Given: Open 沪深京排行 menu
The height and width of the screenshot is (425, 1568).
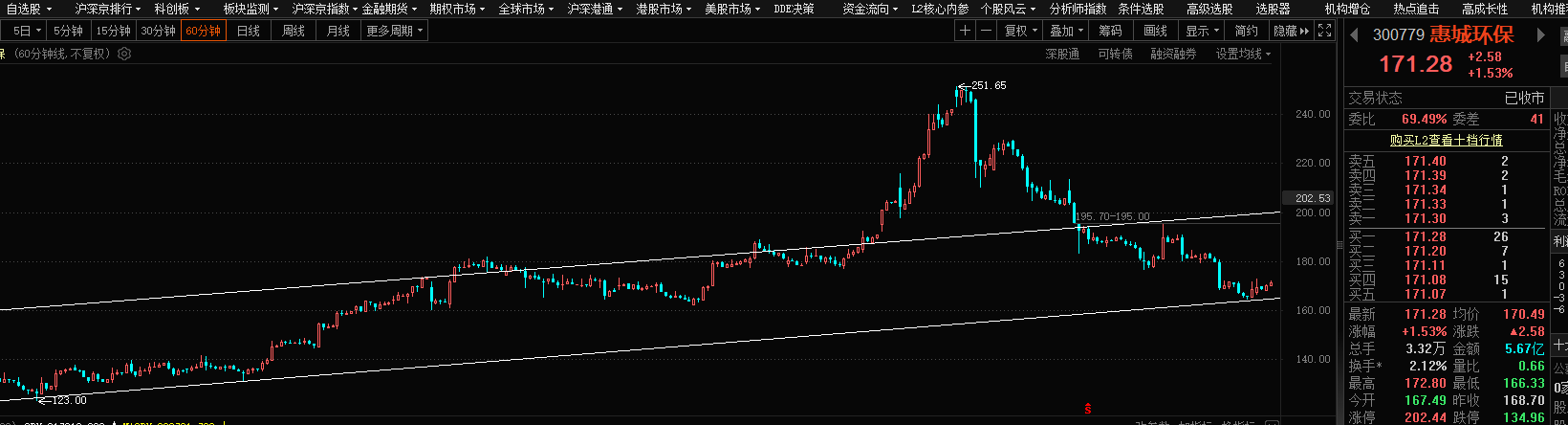Looking at the screenshot, I should pyautogui.click(x=107, y=9).
